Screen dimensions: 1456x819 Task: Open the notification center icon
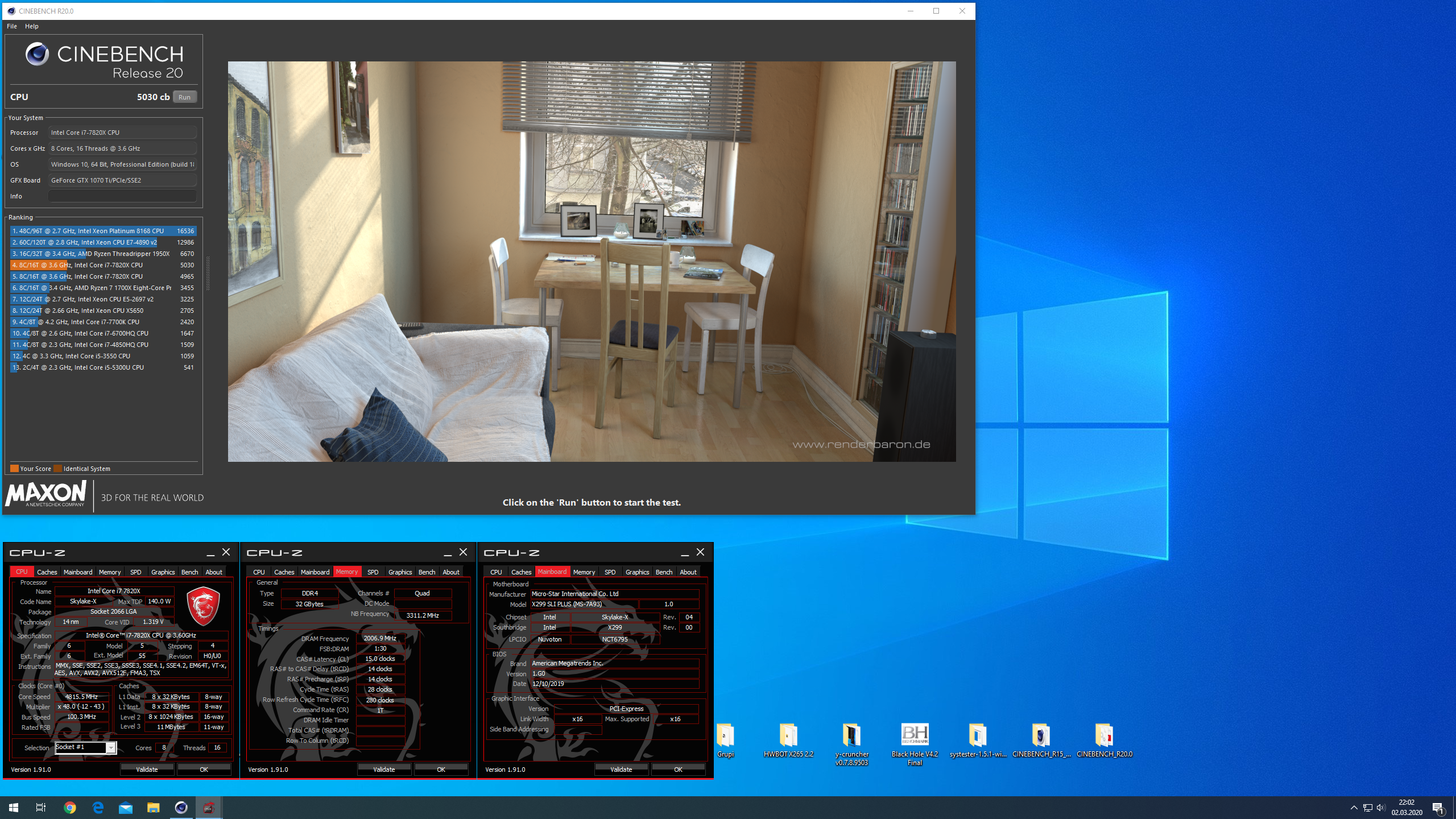pos(1438,807)
